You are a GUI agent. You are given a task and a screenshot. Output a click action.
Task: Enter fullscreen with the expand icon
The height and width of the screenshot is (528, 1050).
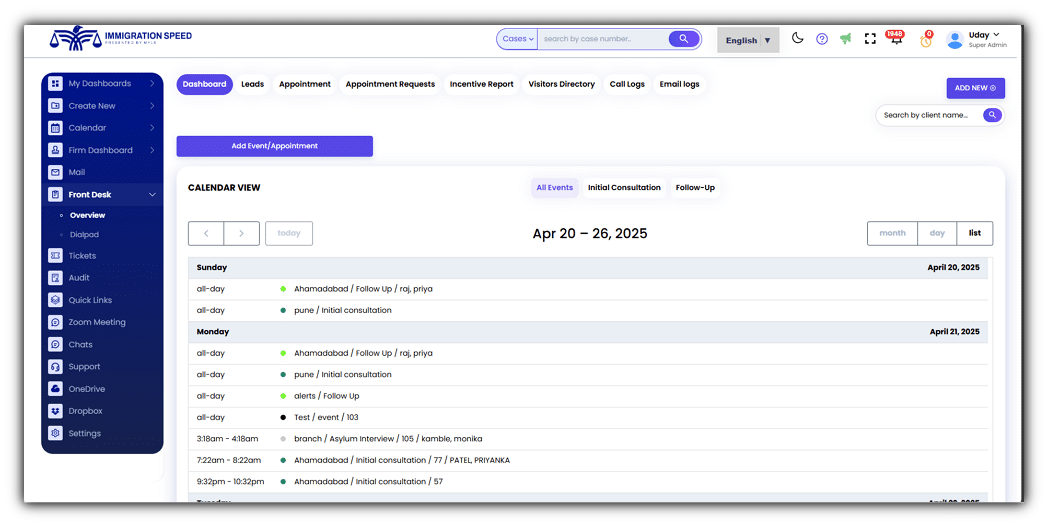click(x=870, y=39)
